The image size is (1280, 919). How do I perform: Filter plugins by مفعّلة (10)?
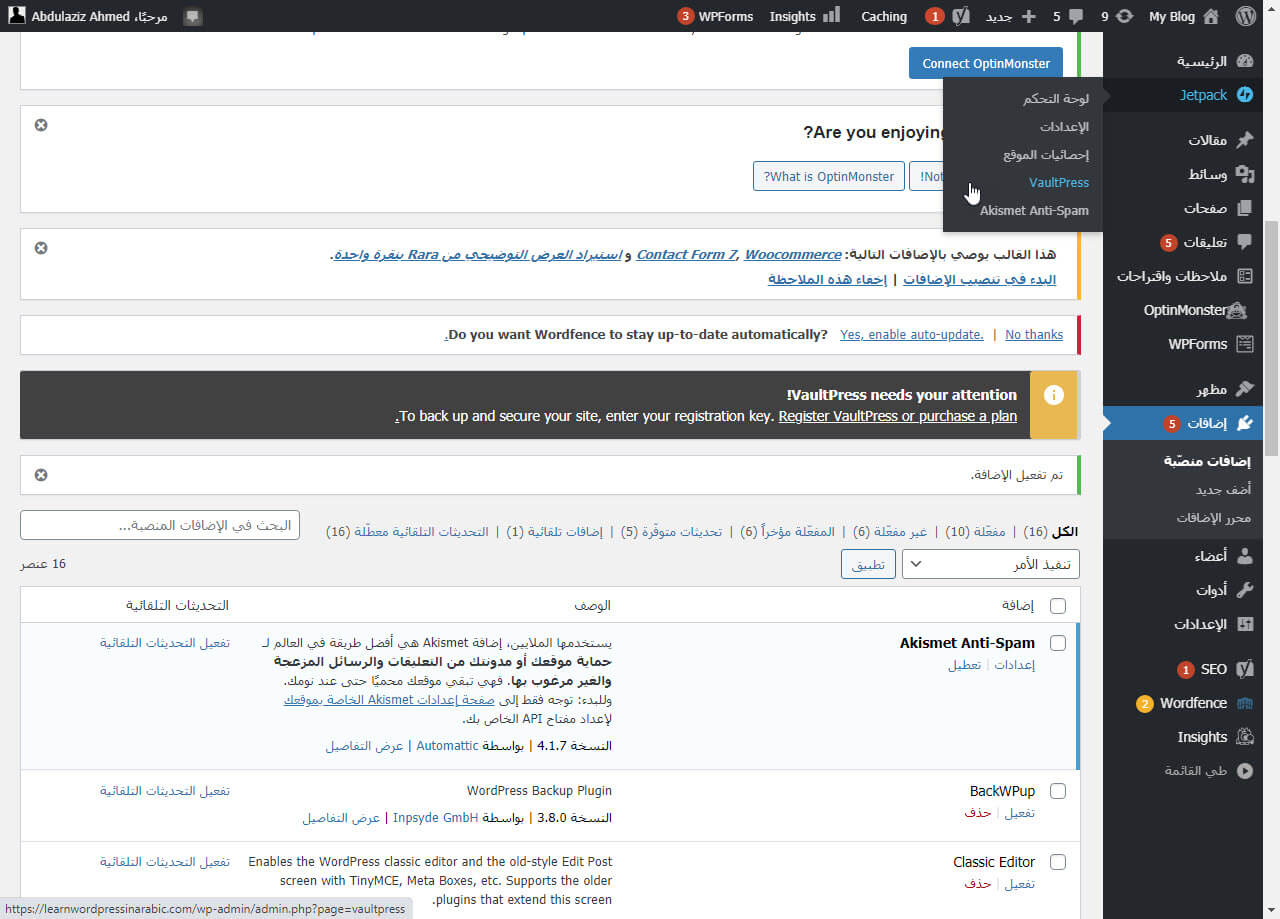[976, 532]
